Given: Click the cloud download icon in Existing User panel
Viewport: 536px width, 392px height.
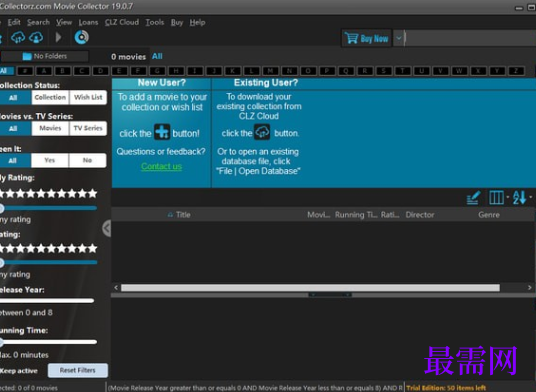Looking at the screenshot, I should click(x=262, y=132).
